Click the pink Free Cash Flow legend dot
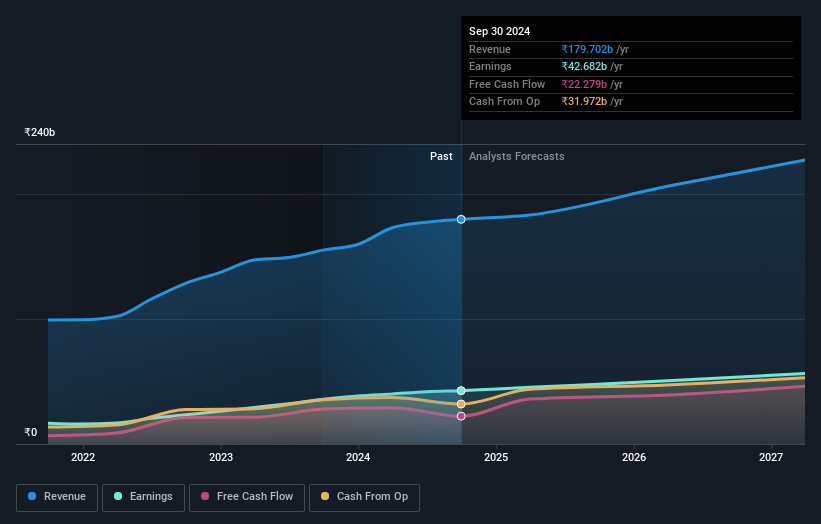The width and height of the screenshot is (821, 524). click(x=205, y=496)
